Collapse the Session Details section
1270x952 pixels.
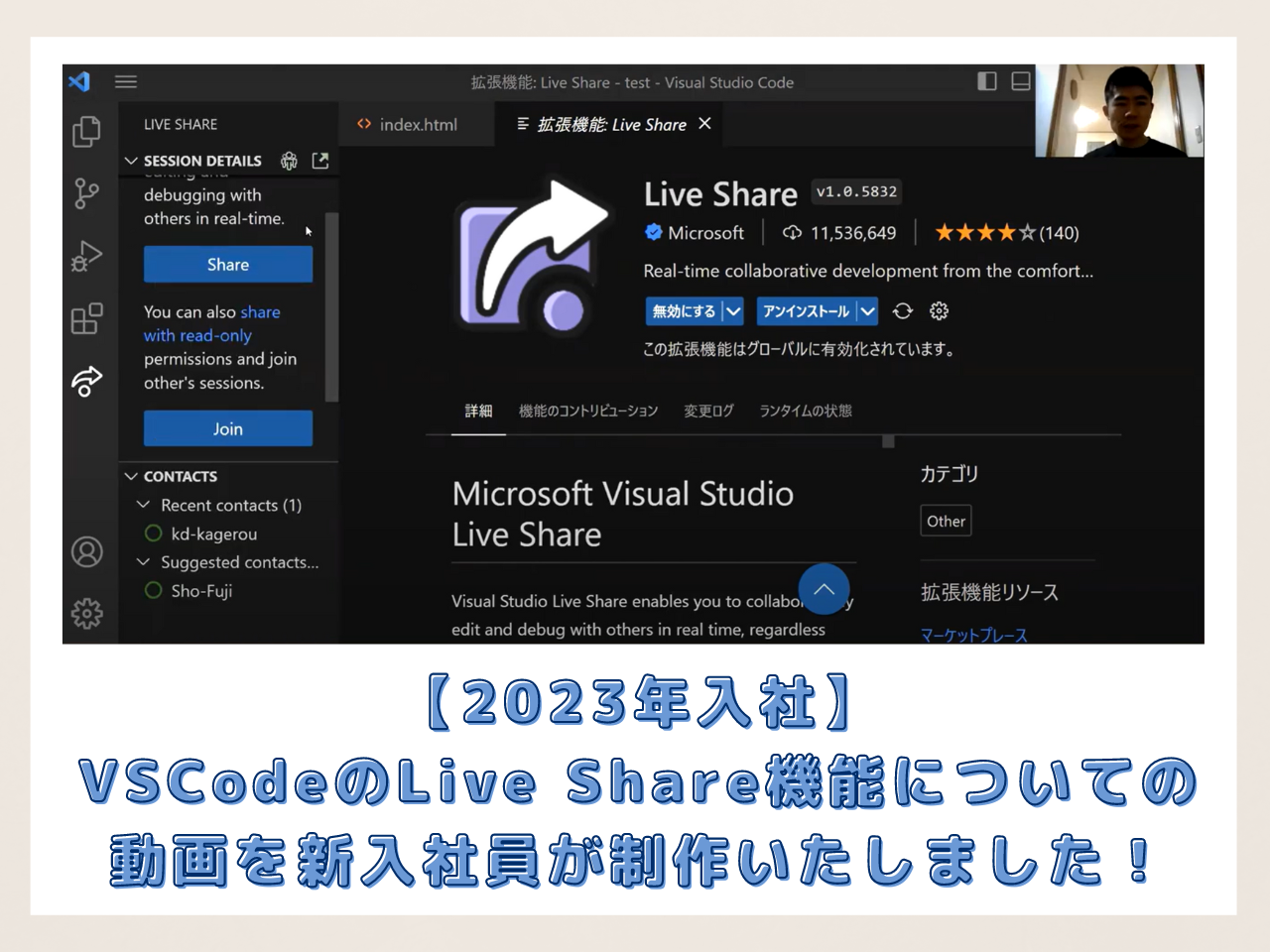pos(131,160)
